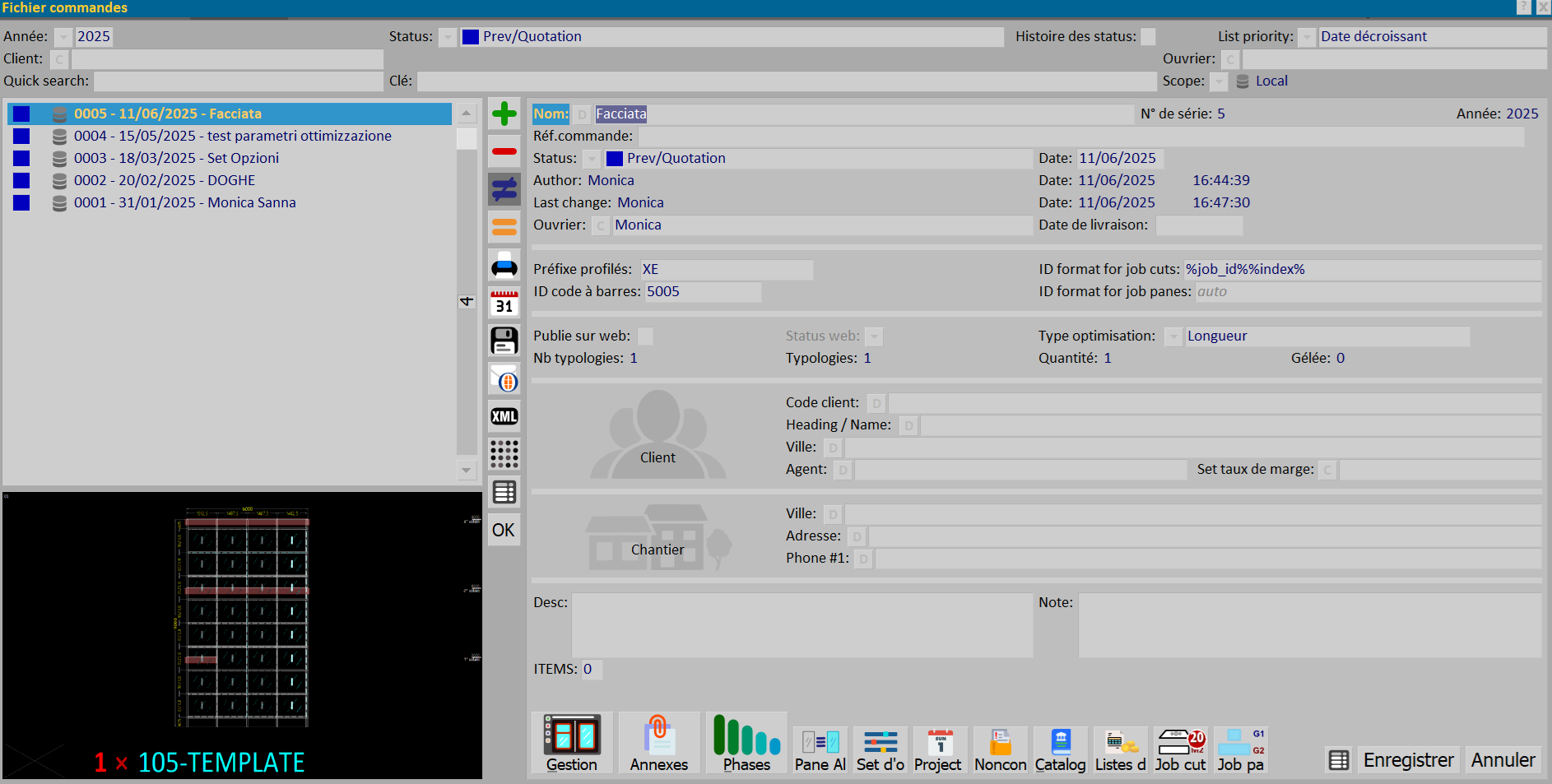Click the Ouvrier filter selector button
This screenshot has width=1552, height=784.
click(1230, 59)
